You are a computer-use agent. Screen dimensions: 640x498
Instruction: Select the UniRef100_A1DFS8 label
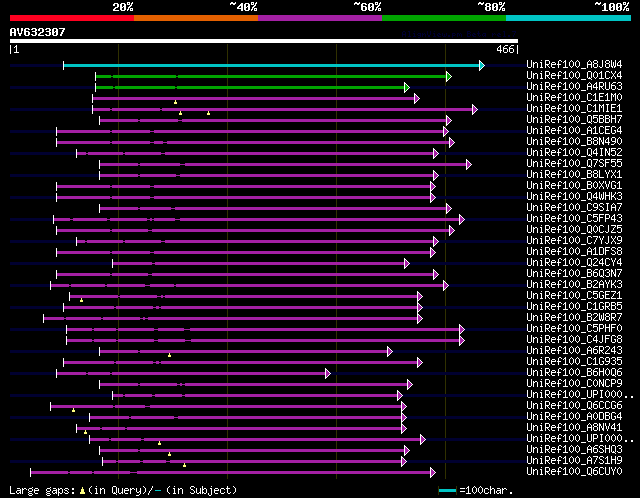pyautogui.click(x=574, y=252)
